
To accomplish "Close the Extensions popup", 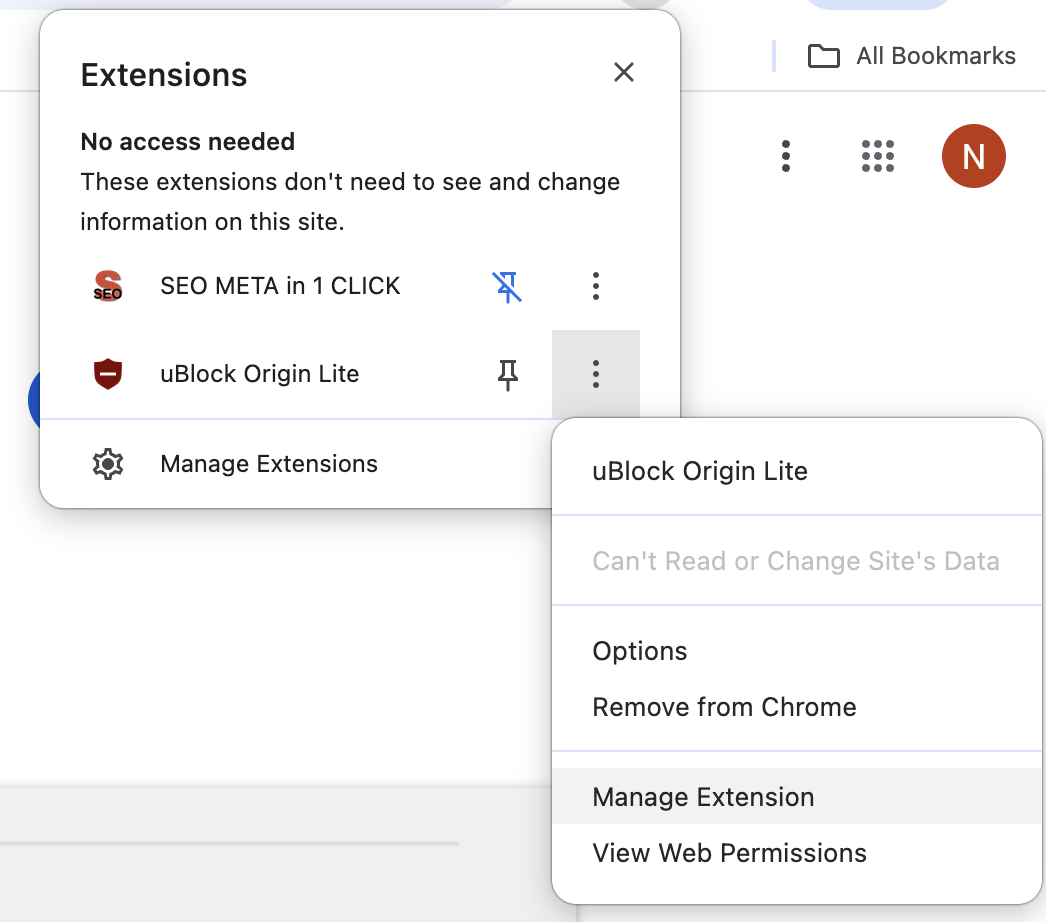I will point(624,72).
